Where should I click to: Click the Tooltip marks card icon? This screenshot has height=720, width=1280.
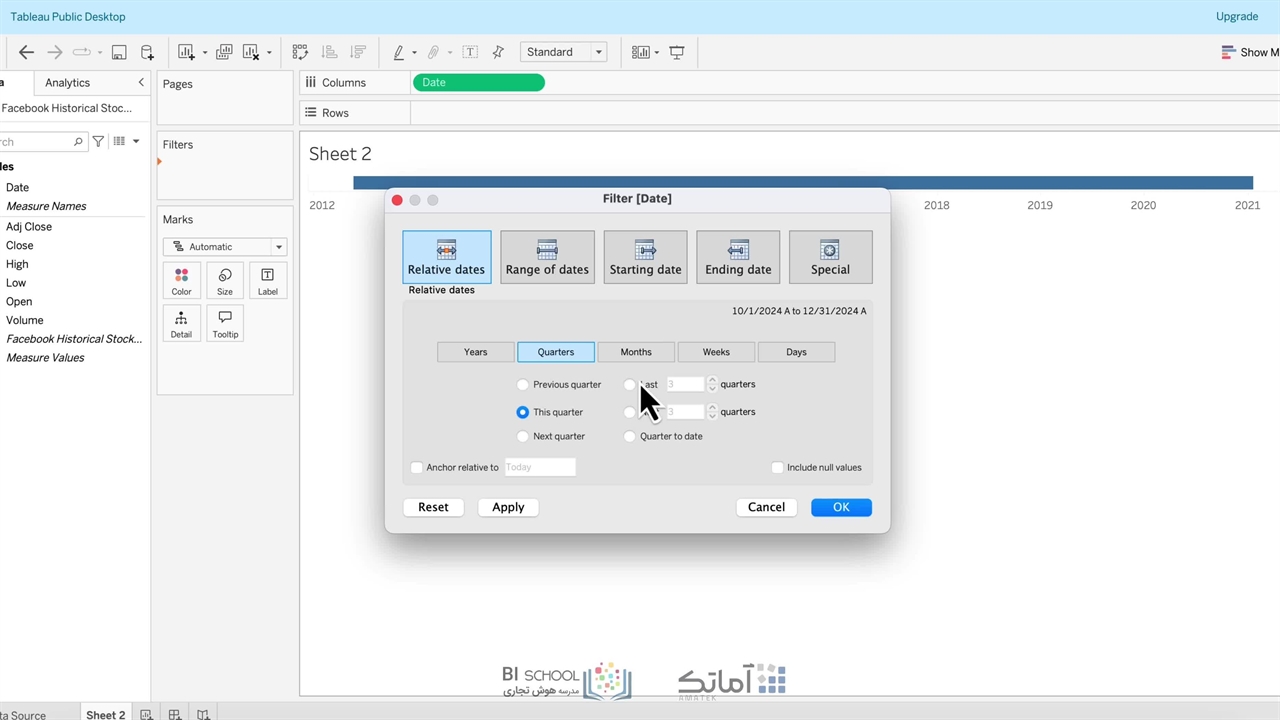pyautogui.click(x=225, y=323)
